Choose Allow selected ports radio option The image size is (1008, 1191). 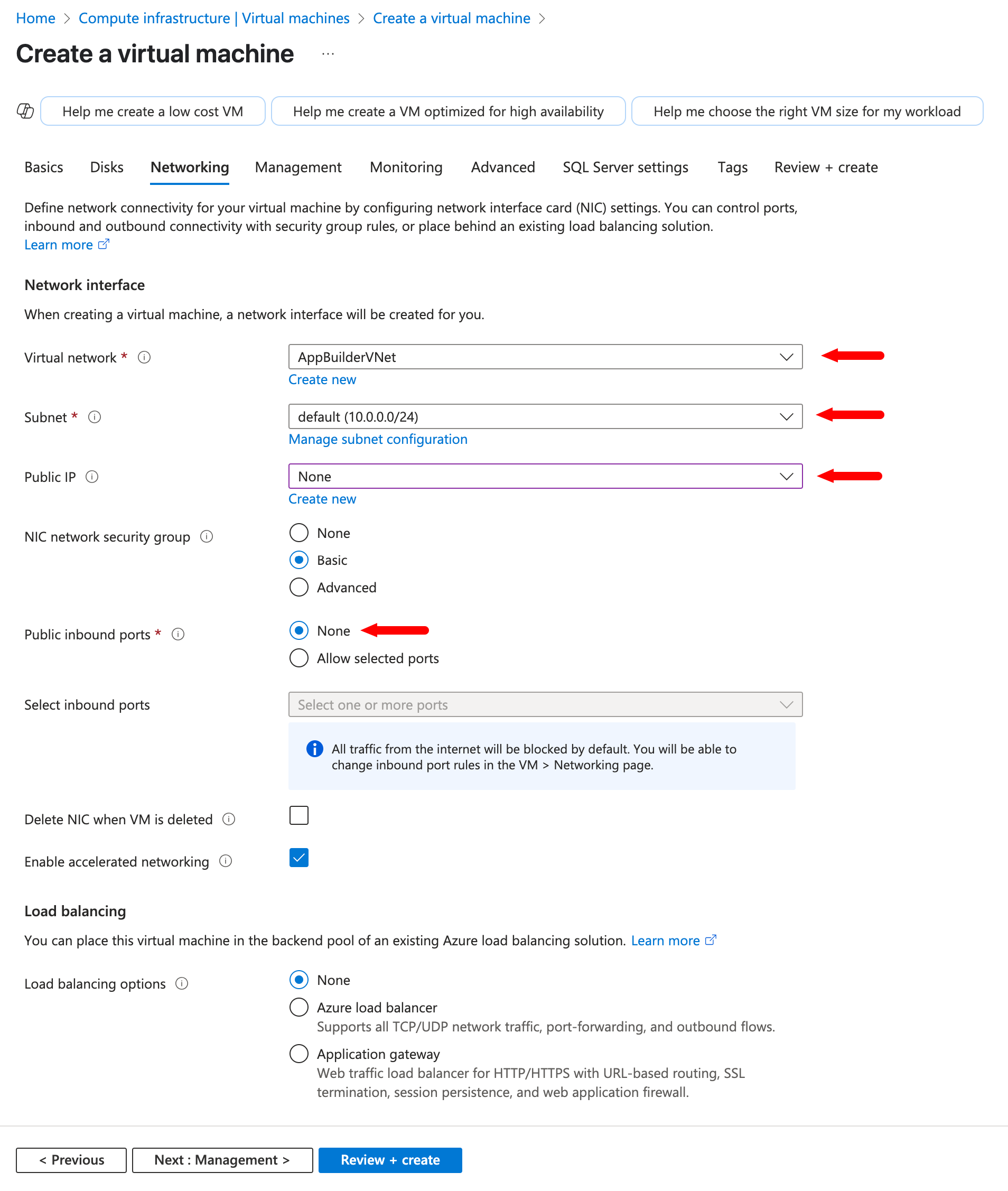point(299,658)
